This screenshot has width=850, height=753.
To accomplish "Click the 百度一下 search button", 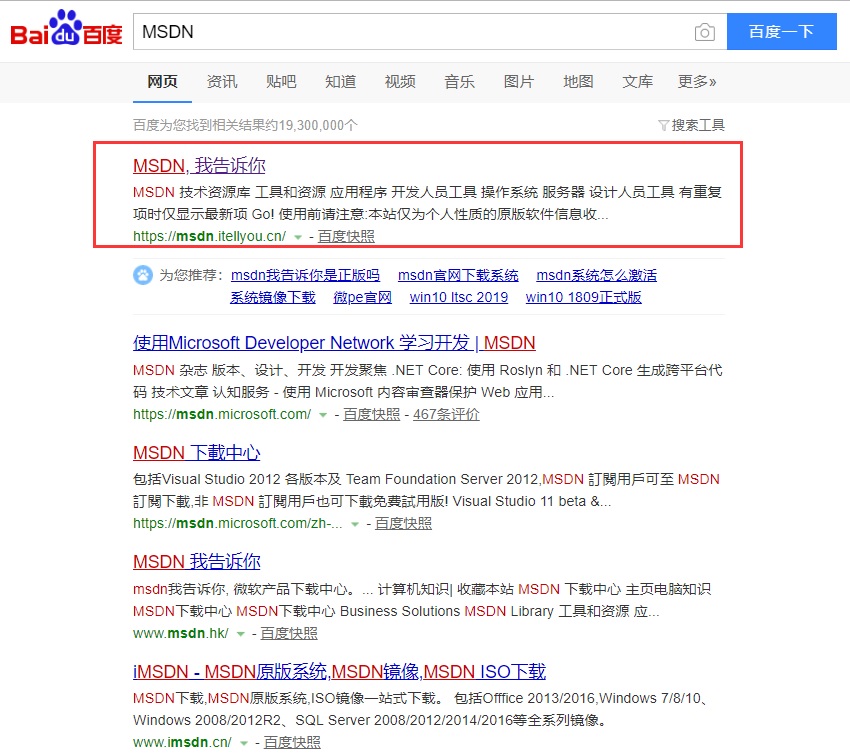I will [x=781, y=31].
